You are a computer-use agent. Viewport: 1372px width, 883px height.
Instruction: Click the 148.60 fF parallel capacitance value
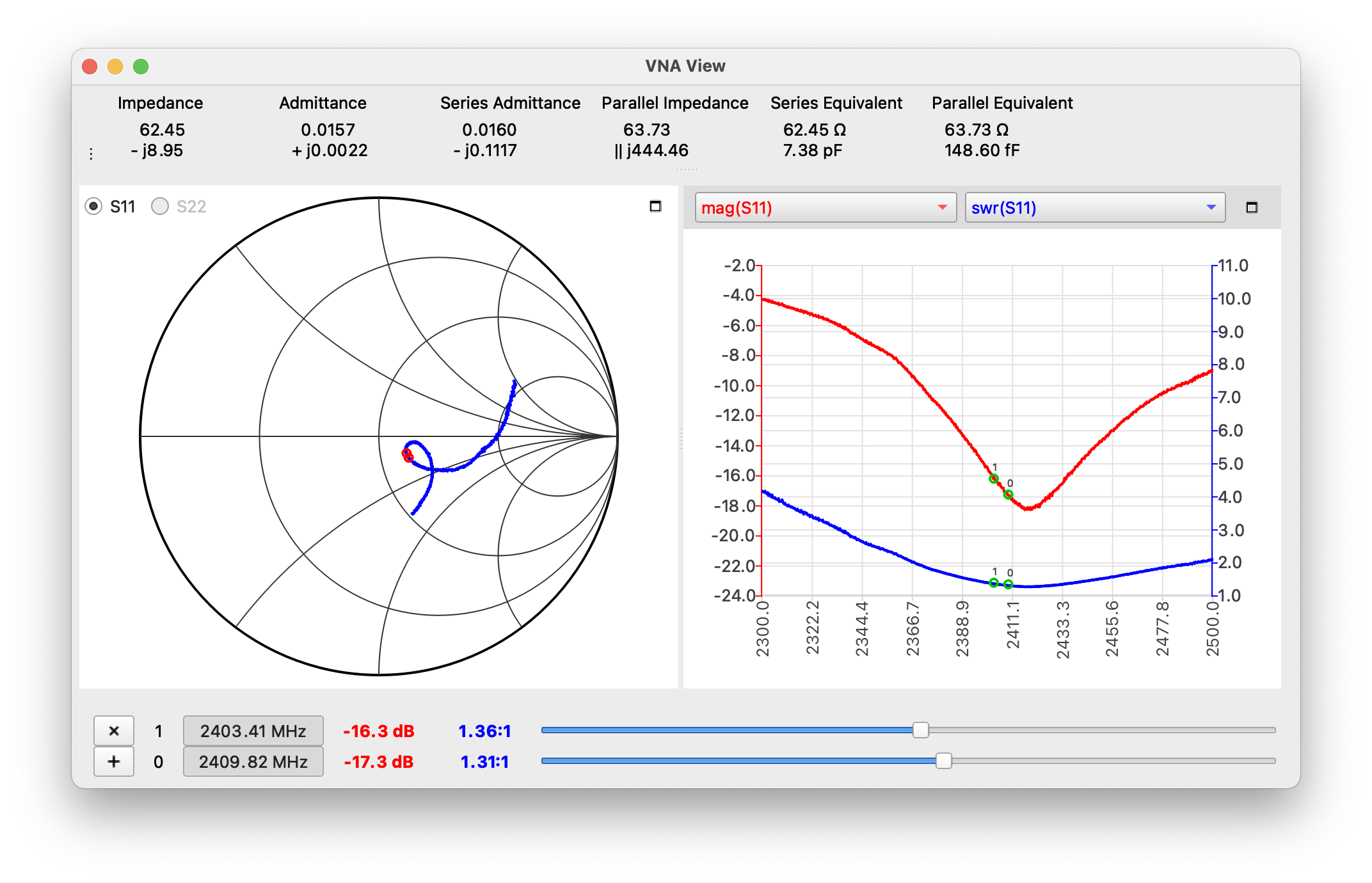click(x=982, y=150)
